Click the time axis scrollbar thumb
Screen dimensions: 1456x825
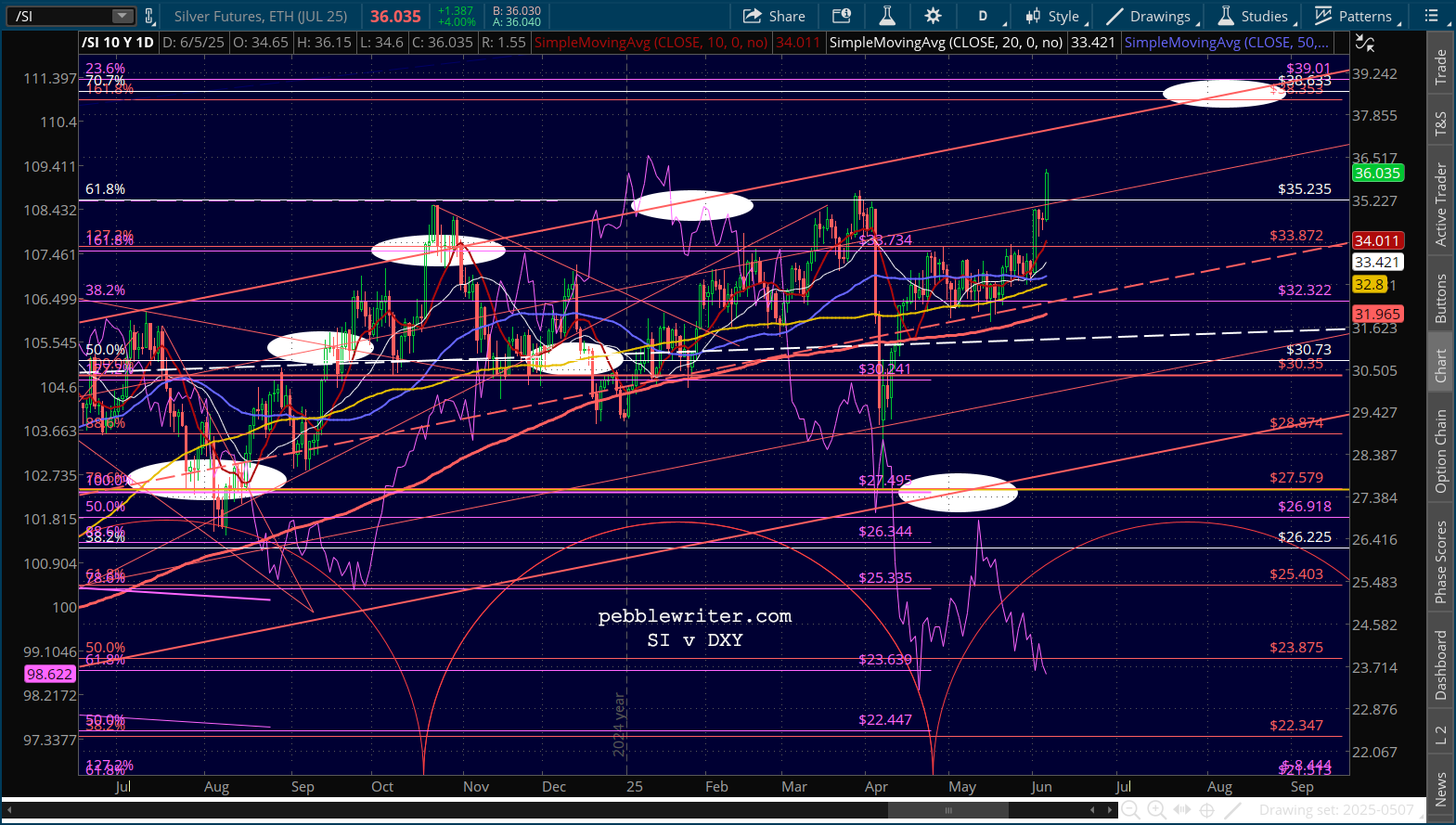950,810
